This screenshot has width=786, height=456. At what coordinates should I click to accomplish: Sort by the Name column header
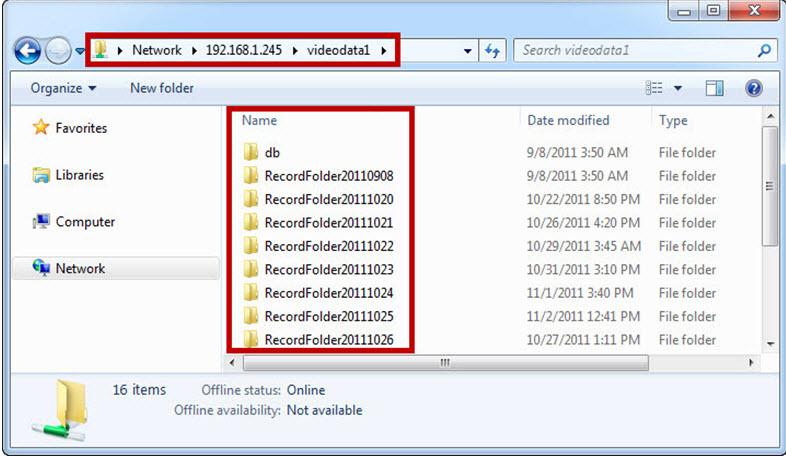[x=259, y=120]
